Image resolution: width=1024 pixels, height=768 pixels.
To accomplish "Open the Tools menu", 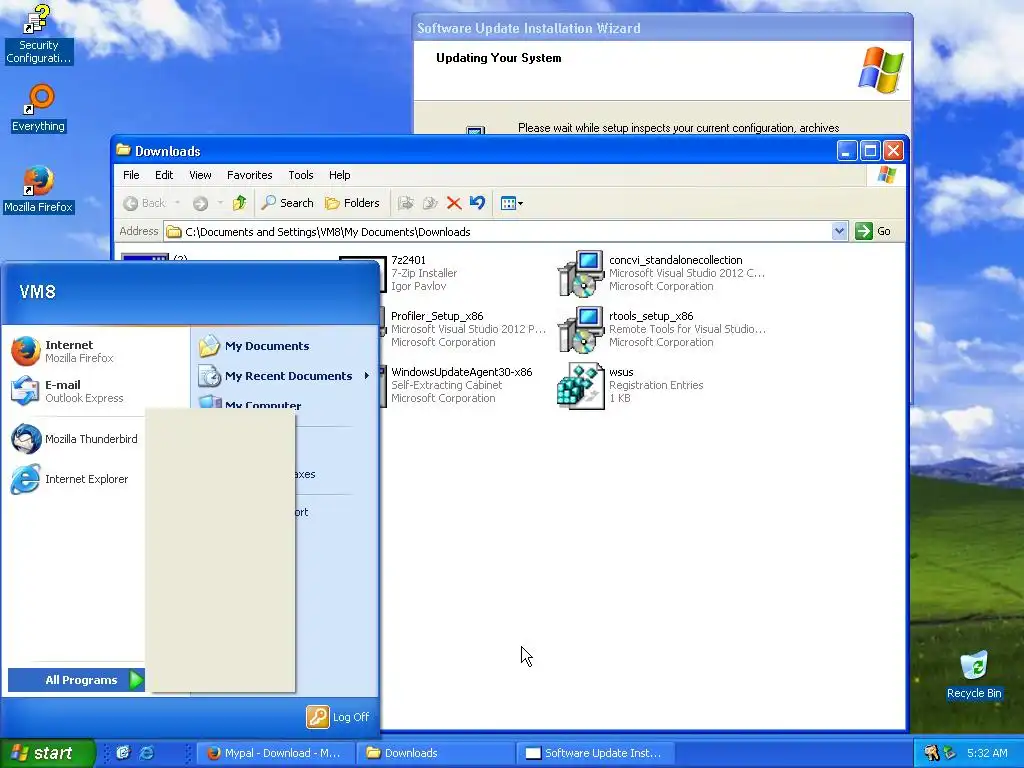I will coord(301,175).
